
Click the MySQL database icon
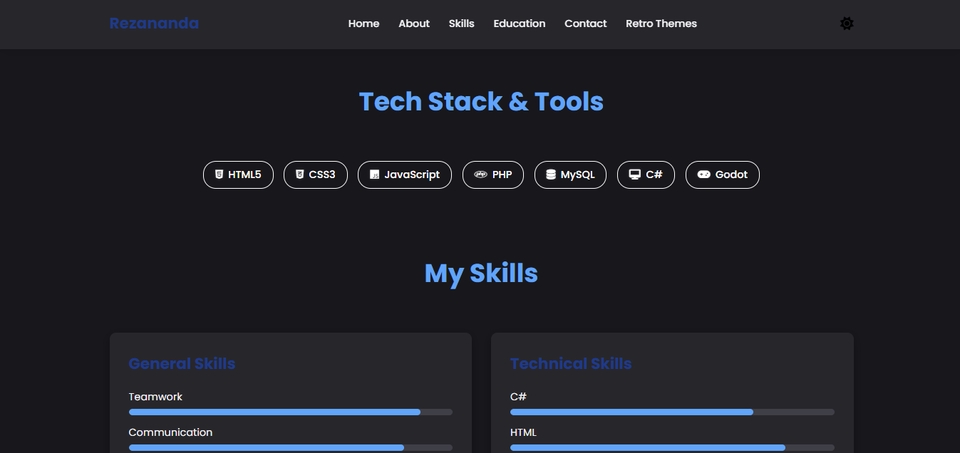click(550, 174)
